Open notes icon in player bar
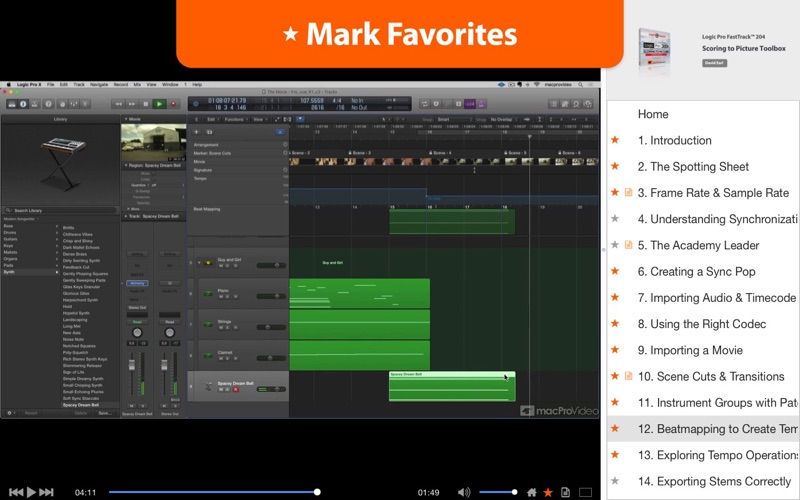800x500 pixels. (x=565, y=492)
